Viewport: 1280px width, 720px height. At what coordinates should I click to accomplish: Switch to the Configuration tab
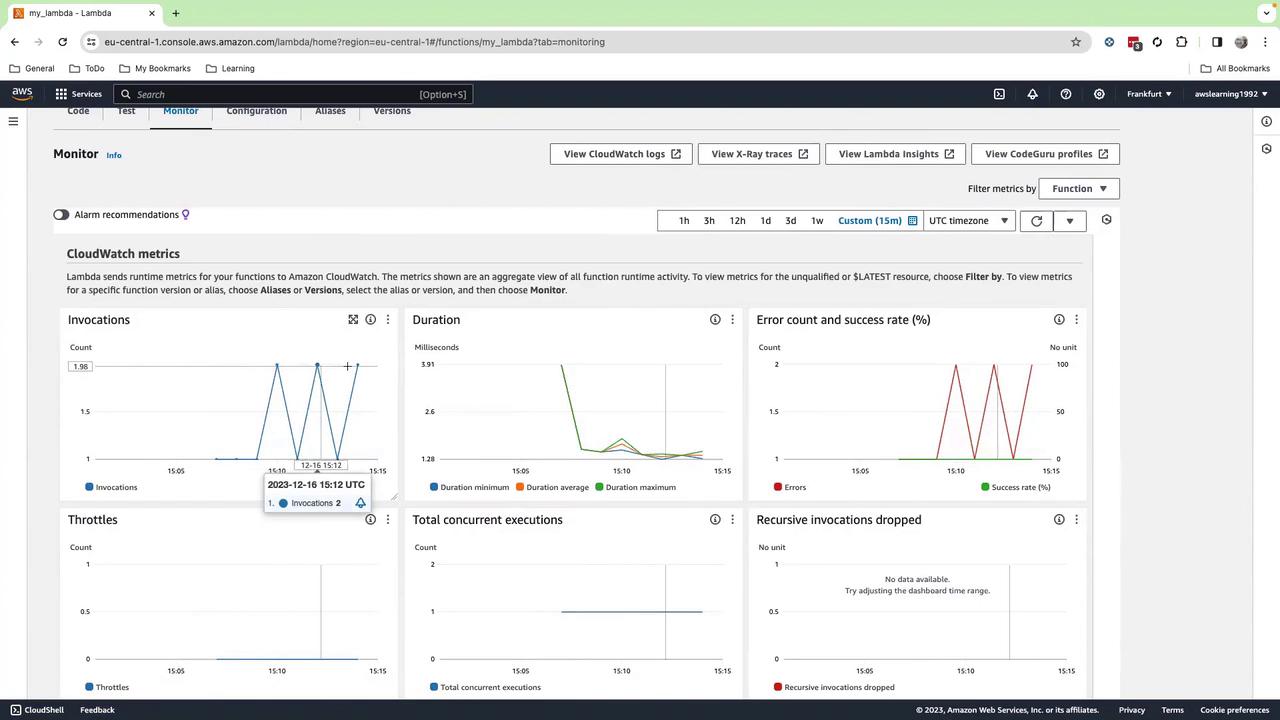(x=256, y=111)
